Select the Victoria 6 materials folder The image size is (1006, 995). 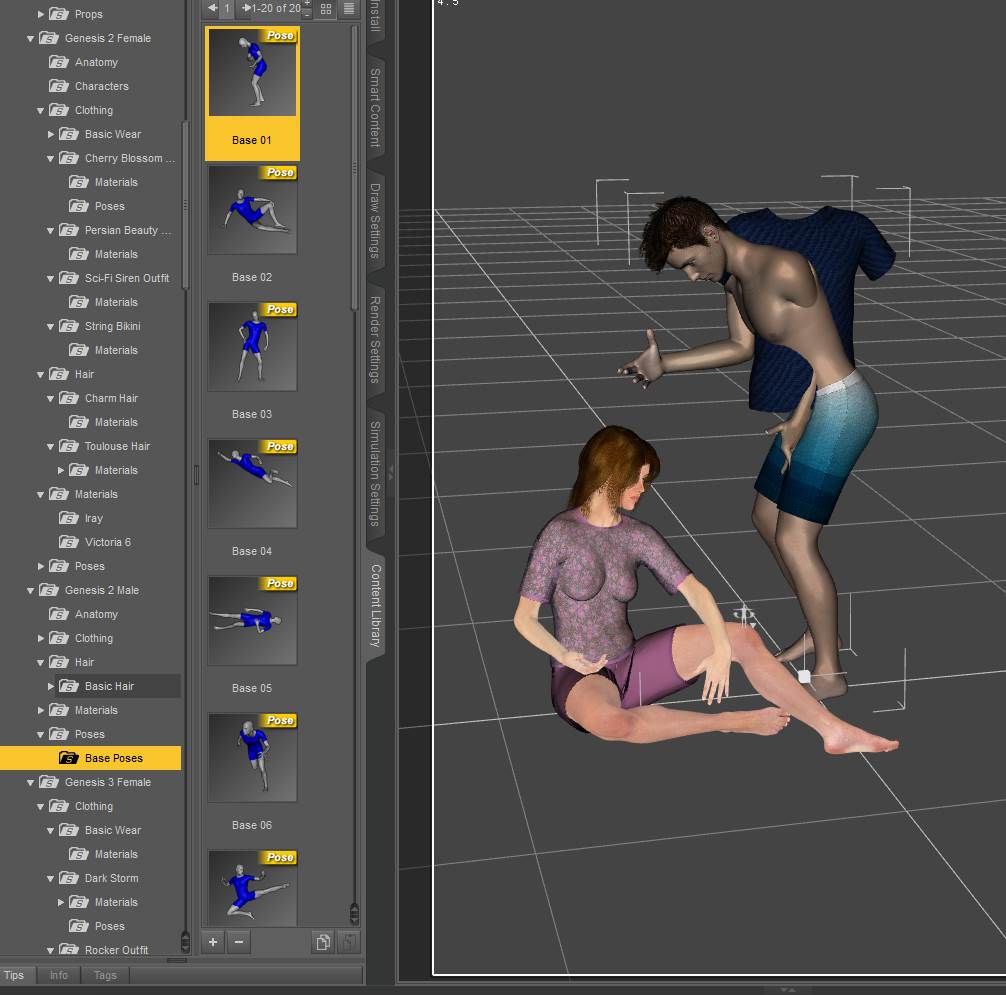(x=108, y=542)
